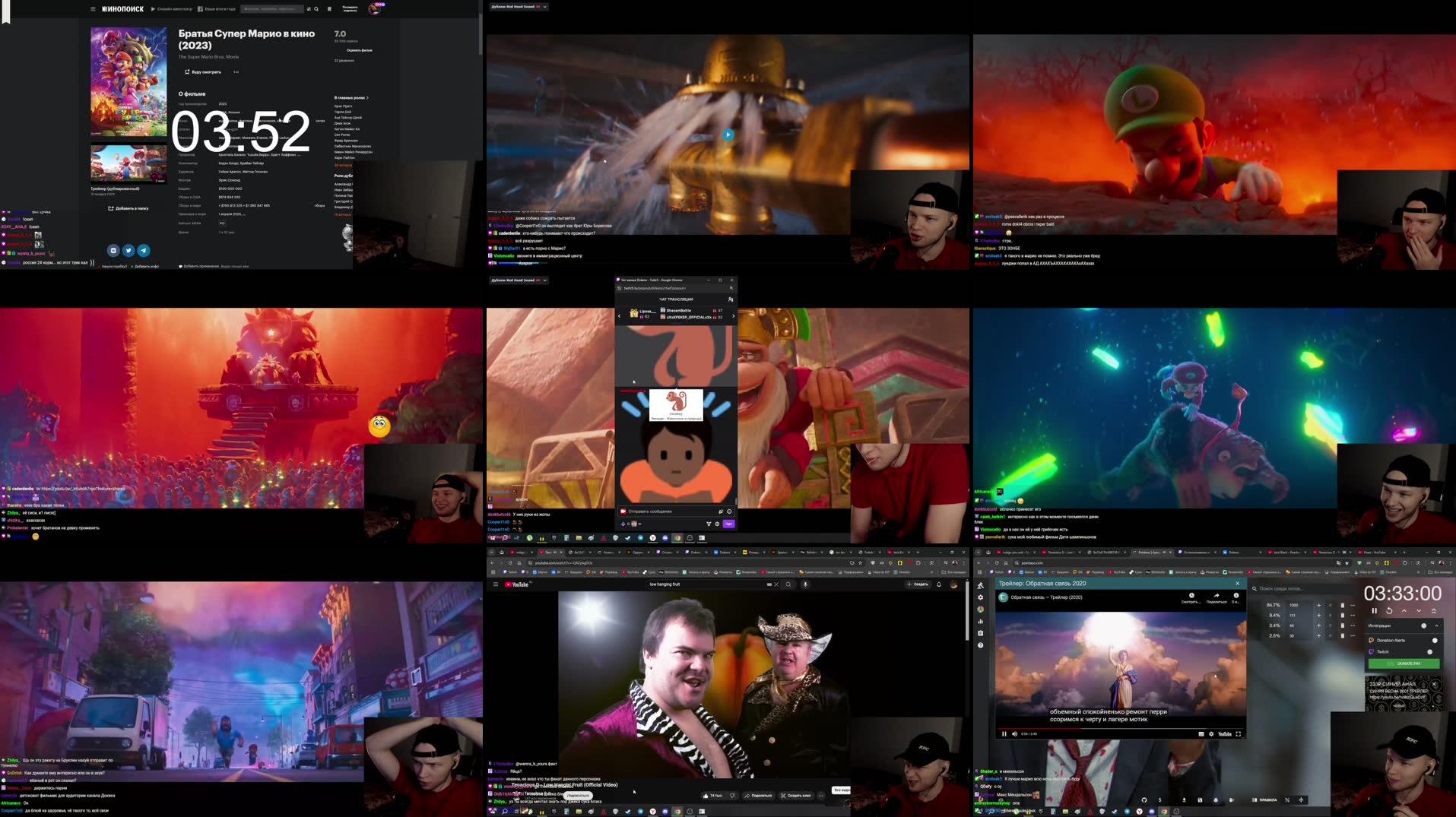
Task: Open more options for the 3.4% lot
Action: [1353, 625]
